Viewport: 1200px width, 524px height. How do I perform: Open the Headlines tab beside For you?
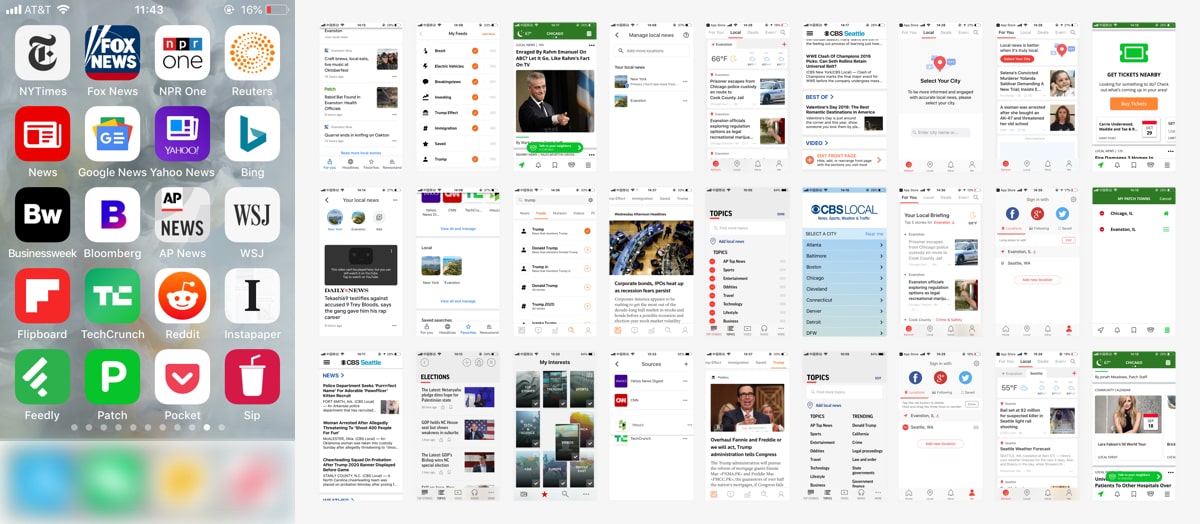(x=350, y=163)
